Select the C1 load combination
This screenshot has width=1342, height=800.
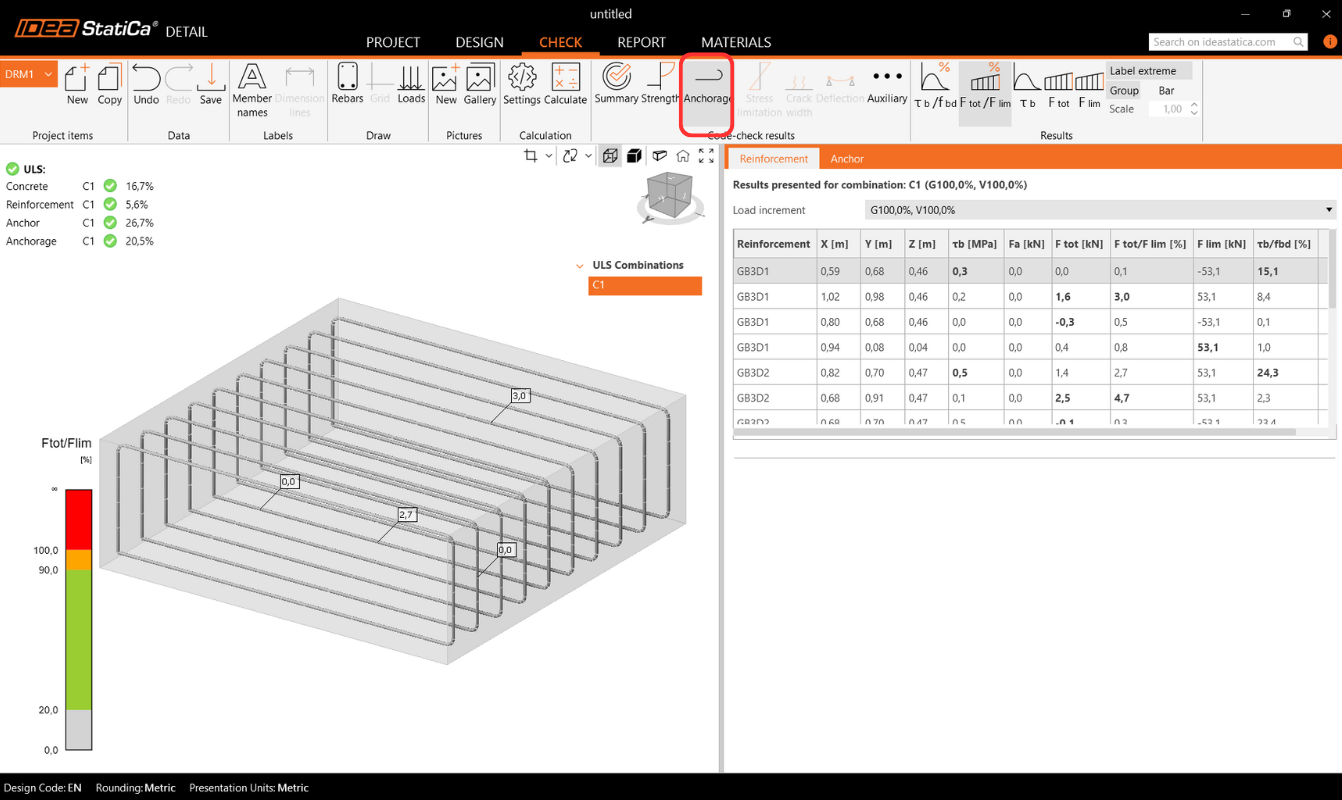tap(645, 285)
